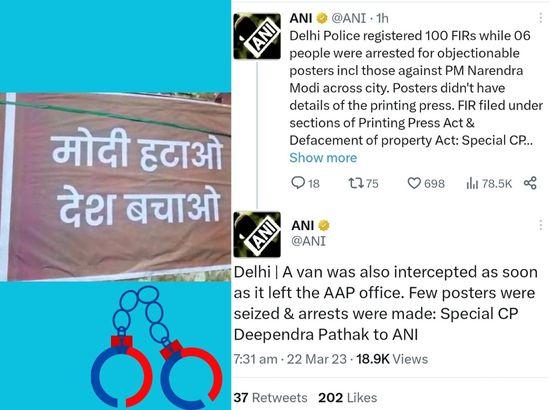Click verified badge next to ANI in first tweet
Image resolution: width=550 pixels, height=410 pixels.
[x=322, y=18]
